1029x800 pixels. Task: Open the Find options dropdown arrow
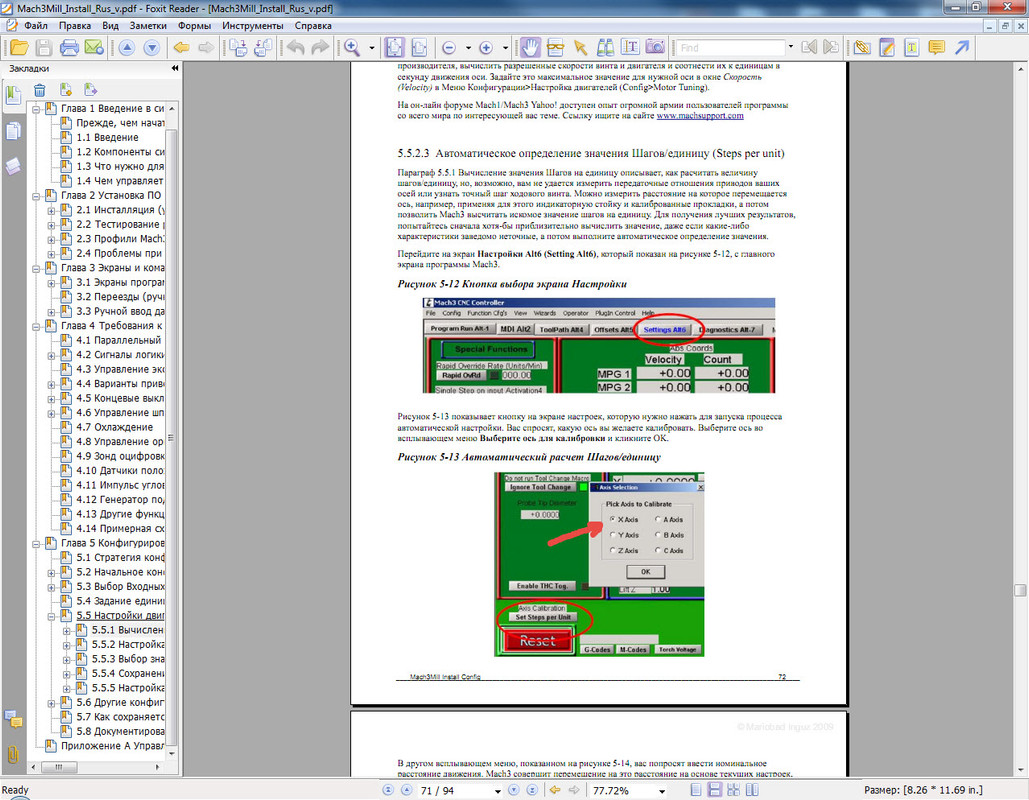tap(790, 47)
